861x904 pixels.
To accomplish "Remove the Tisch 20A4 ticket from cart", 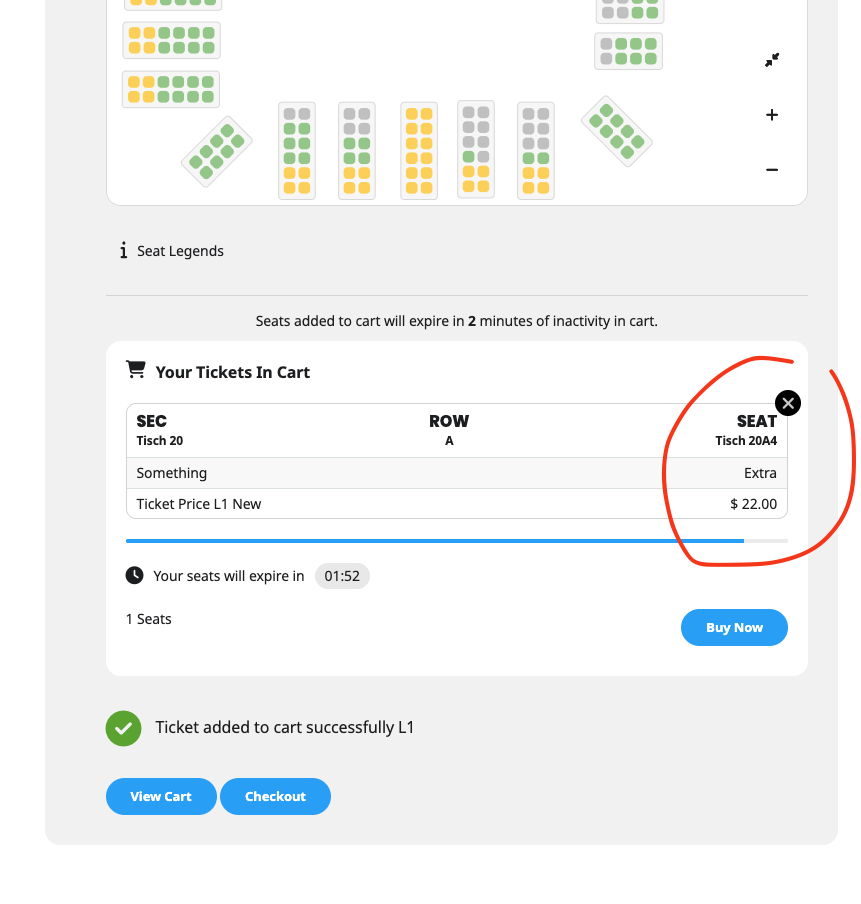I will [x=788, y=403].
